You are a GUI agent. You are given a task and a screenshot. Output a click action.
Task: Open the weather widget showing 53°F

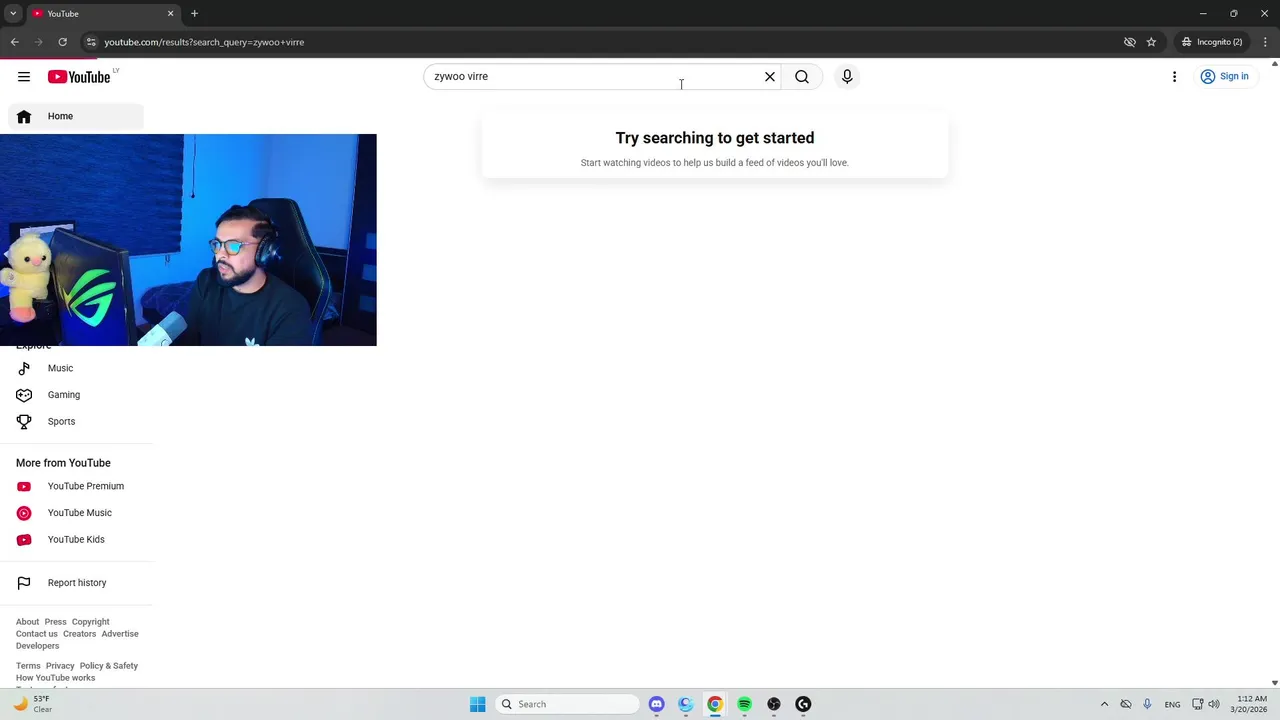click(32, 704)
